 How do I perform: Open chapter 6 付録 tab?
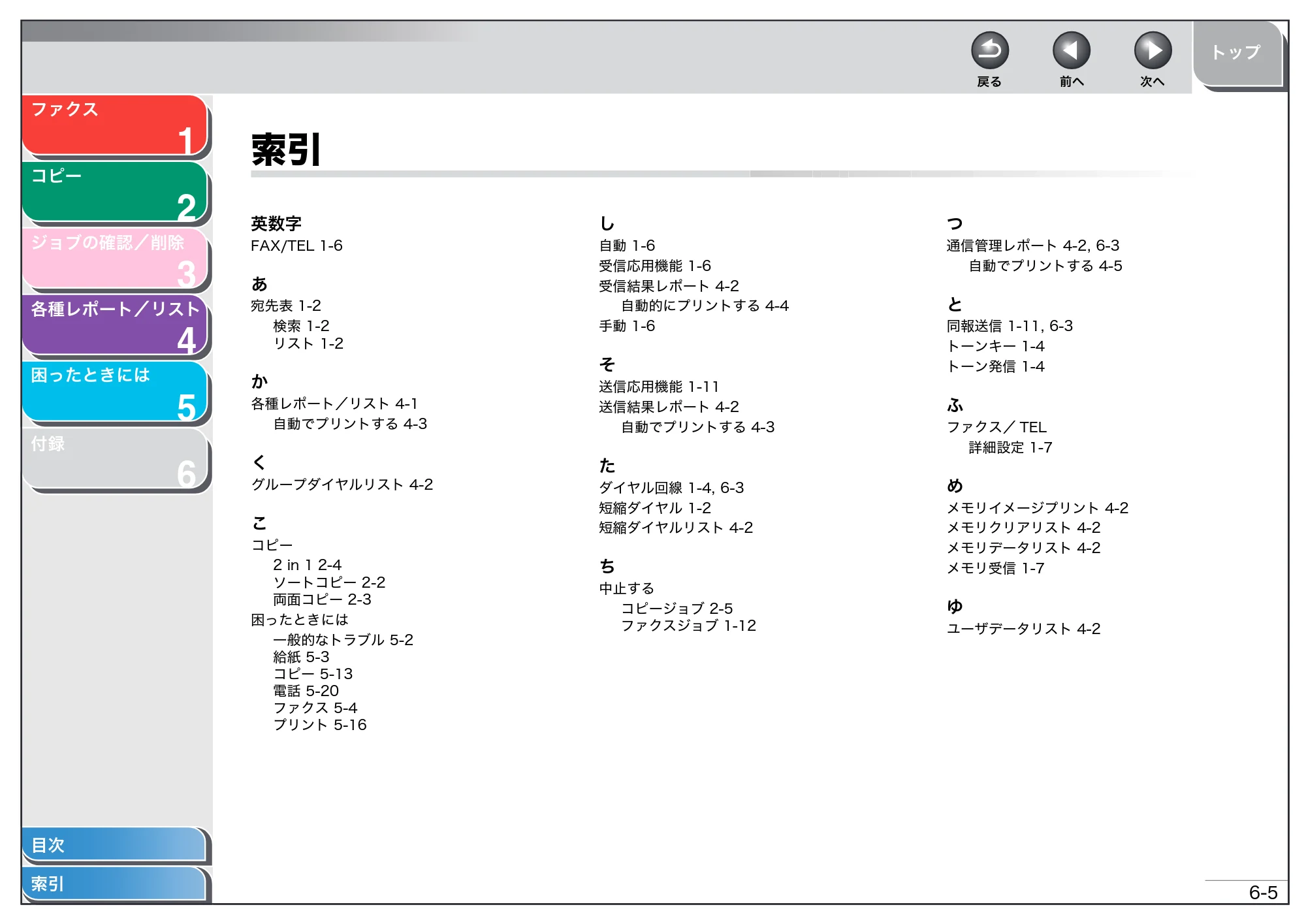click(x=115, y=458)
